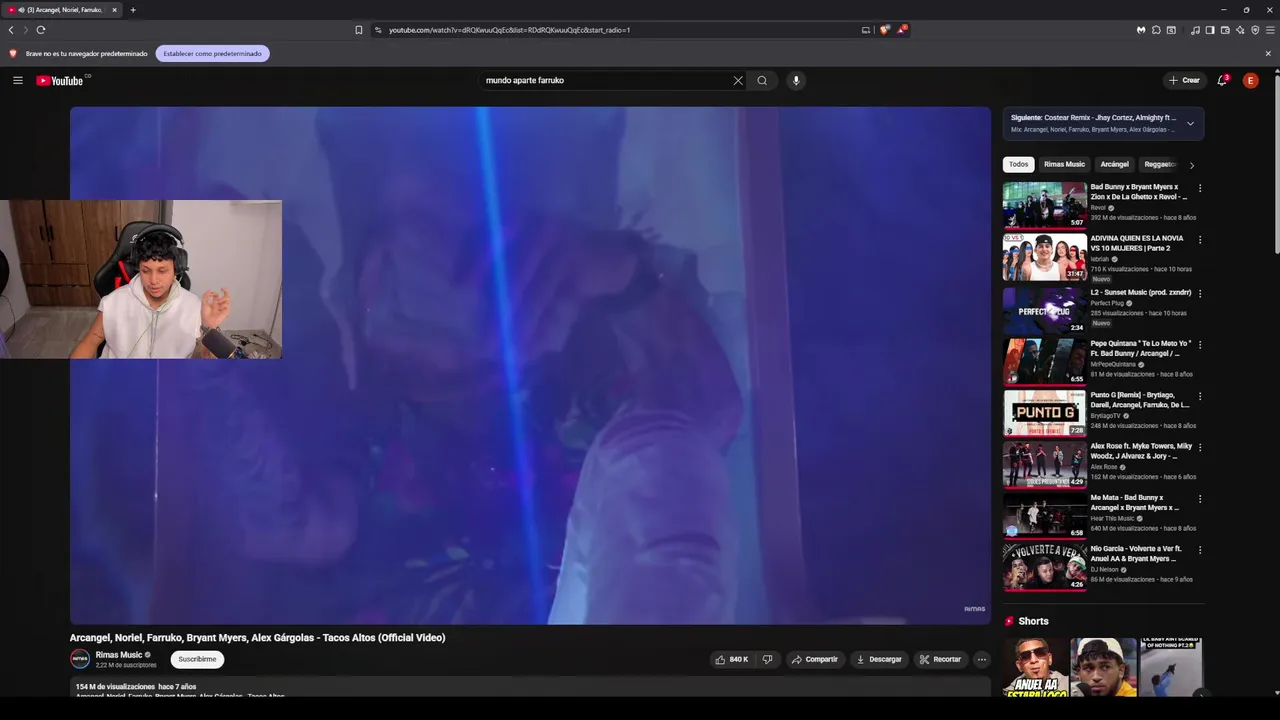Open the notifications bell
1280x720 pixels.
[x=1222, y=80]
